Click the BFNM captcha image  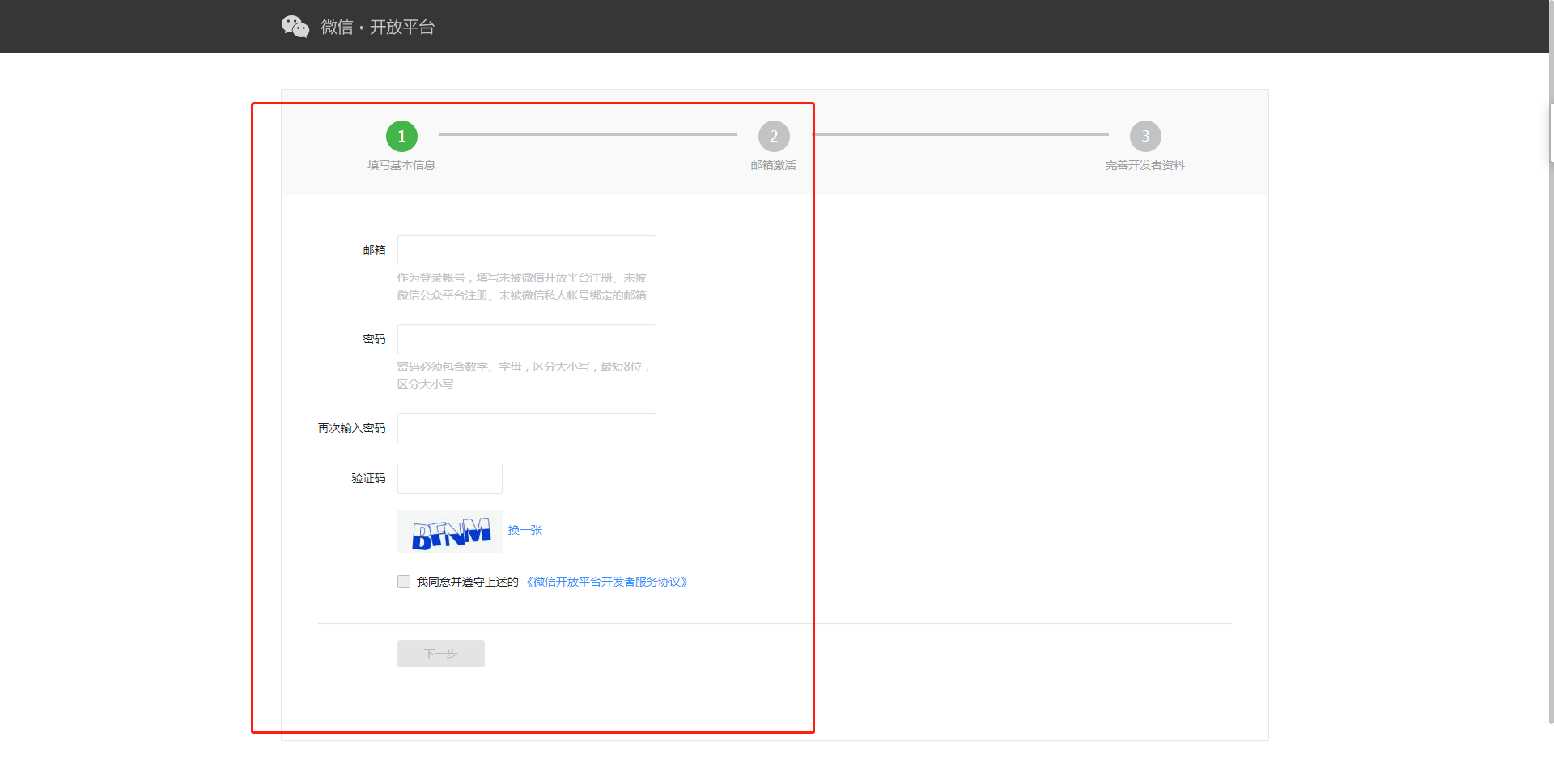click(x=450, y=532)
